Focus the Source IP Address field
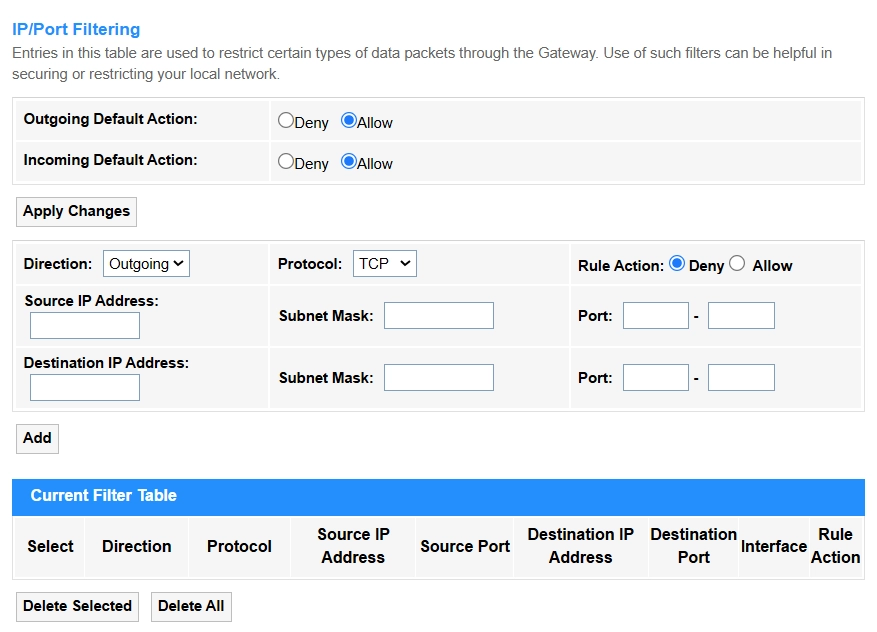877x632 pixels. [x=85, y=326]
